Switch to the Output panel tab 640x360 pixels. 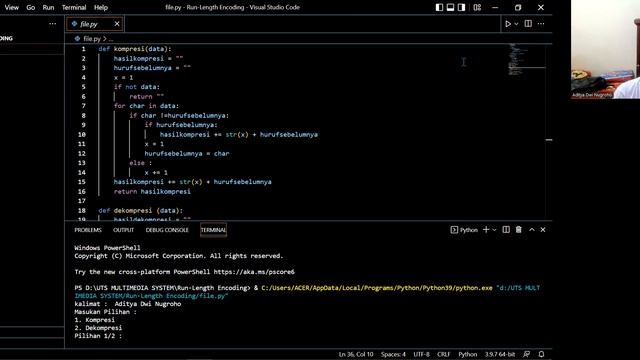point(123,230)
